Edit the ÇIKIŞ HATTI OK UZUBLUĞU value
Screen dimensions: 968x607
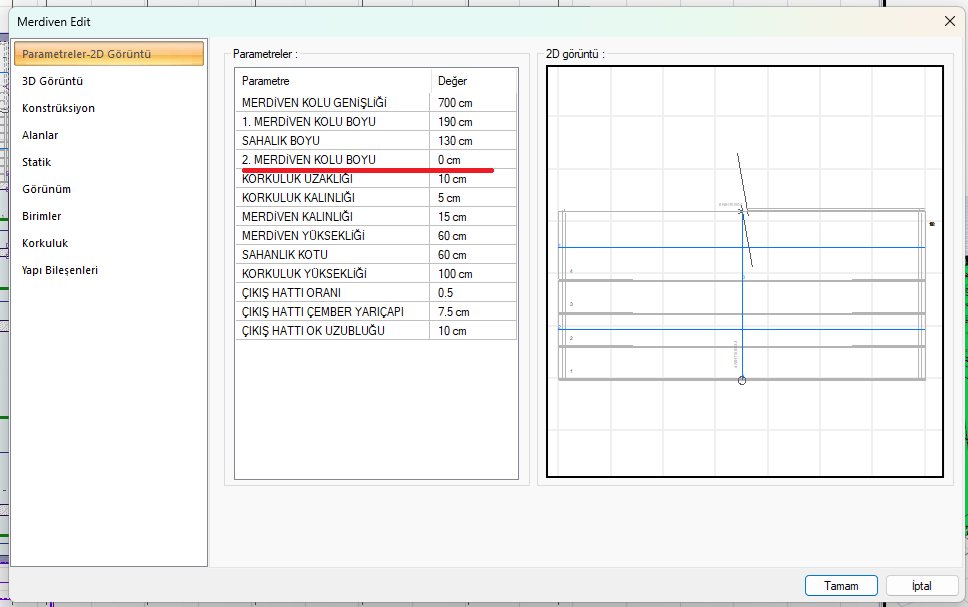click(473, 331)
